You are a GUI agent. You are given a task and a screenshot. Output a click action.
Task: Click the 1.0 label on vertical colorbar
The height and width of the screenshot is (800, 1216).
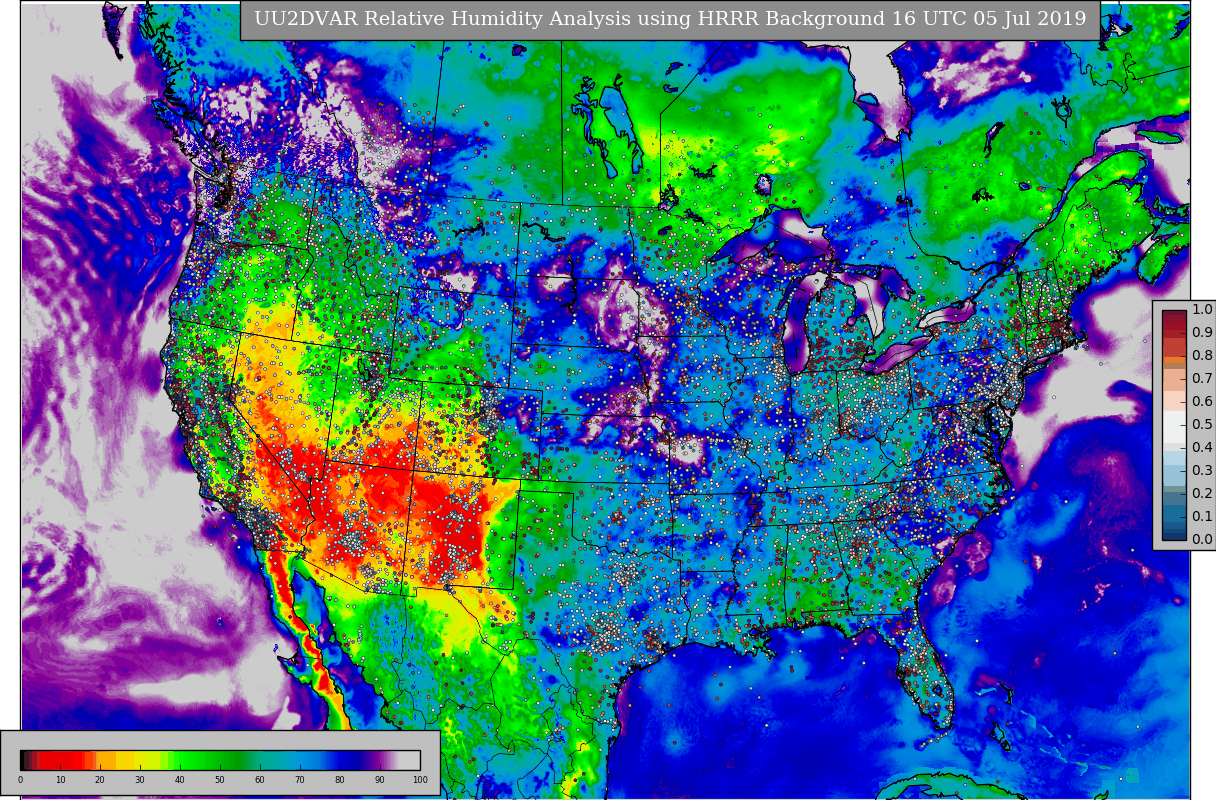coord(1202,310)
